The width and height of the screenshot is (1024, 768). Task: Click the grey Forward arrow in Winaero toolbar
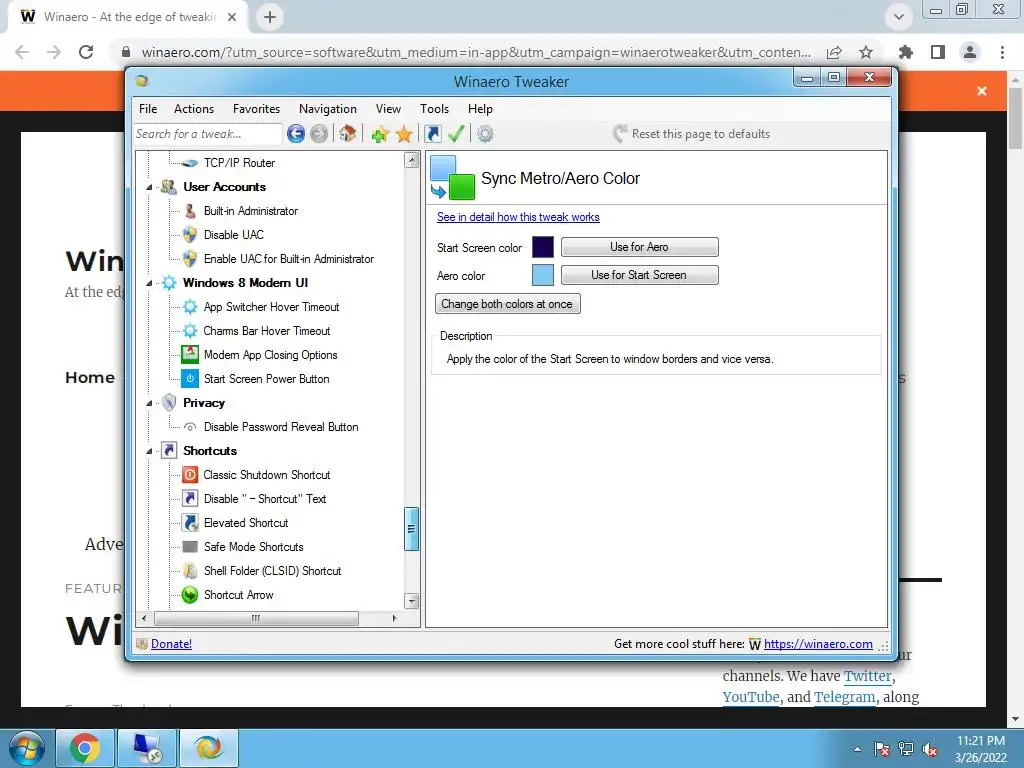tap(319, 134)
